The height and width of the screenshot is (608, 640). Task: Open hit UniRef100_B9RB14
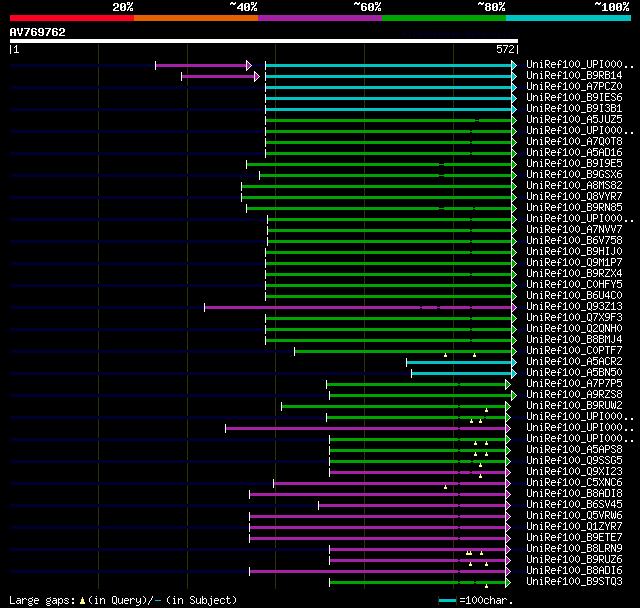[x=574, y=75]
